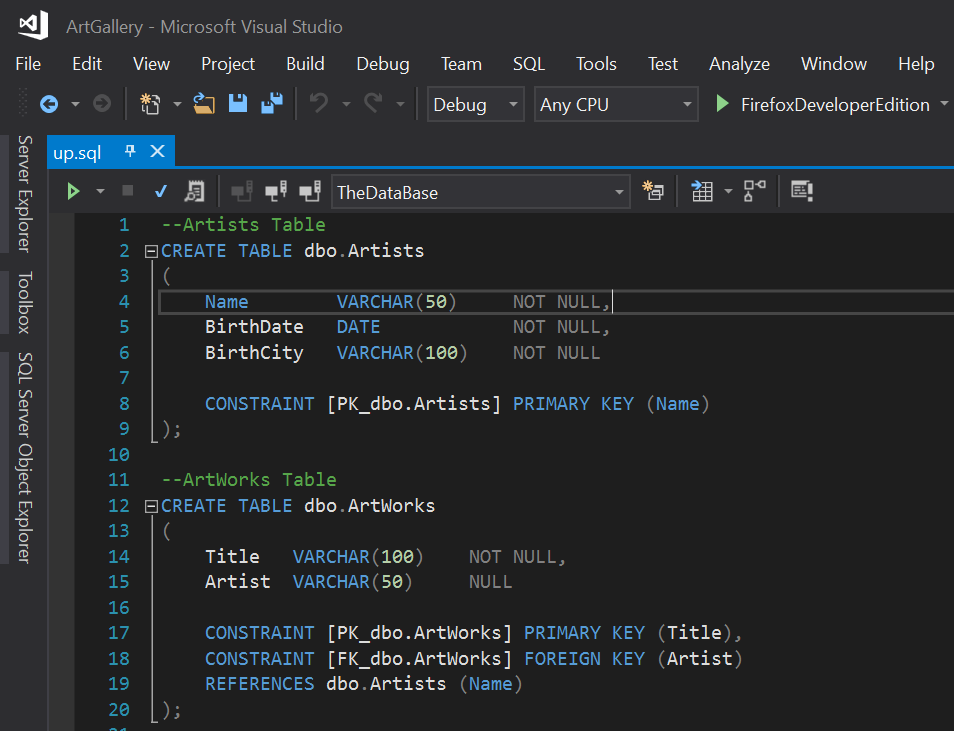The height and width of the screenshot is (731, 954).
Task: Click 'Title' column name on line 14
Action: coord(232,556)
